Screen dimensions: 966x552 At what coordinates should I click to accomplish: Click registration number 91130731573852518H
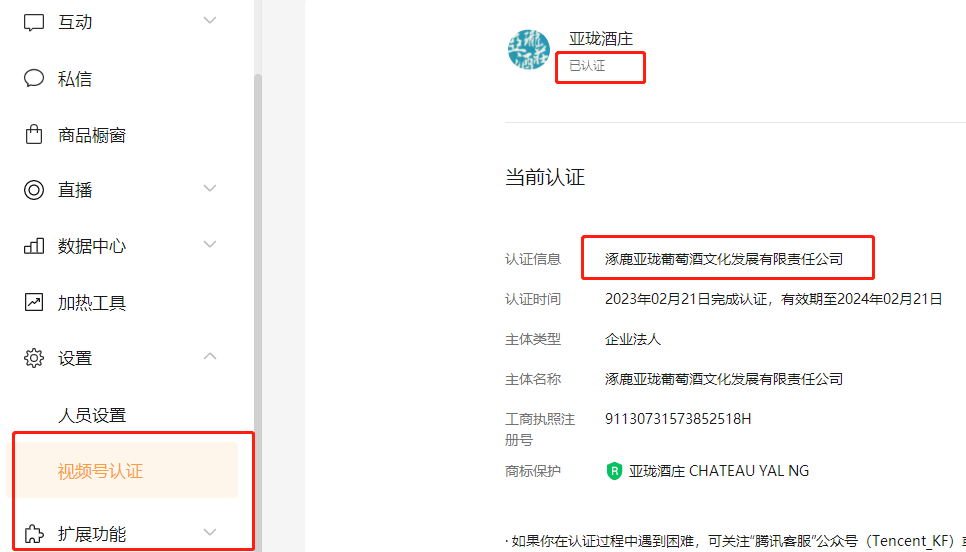tap(678, 419)
